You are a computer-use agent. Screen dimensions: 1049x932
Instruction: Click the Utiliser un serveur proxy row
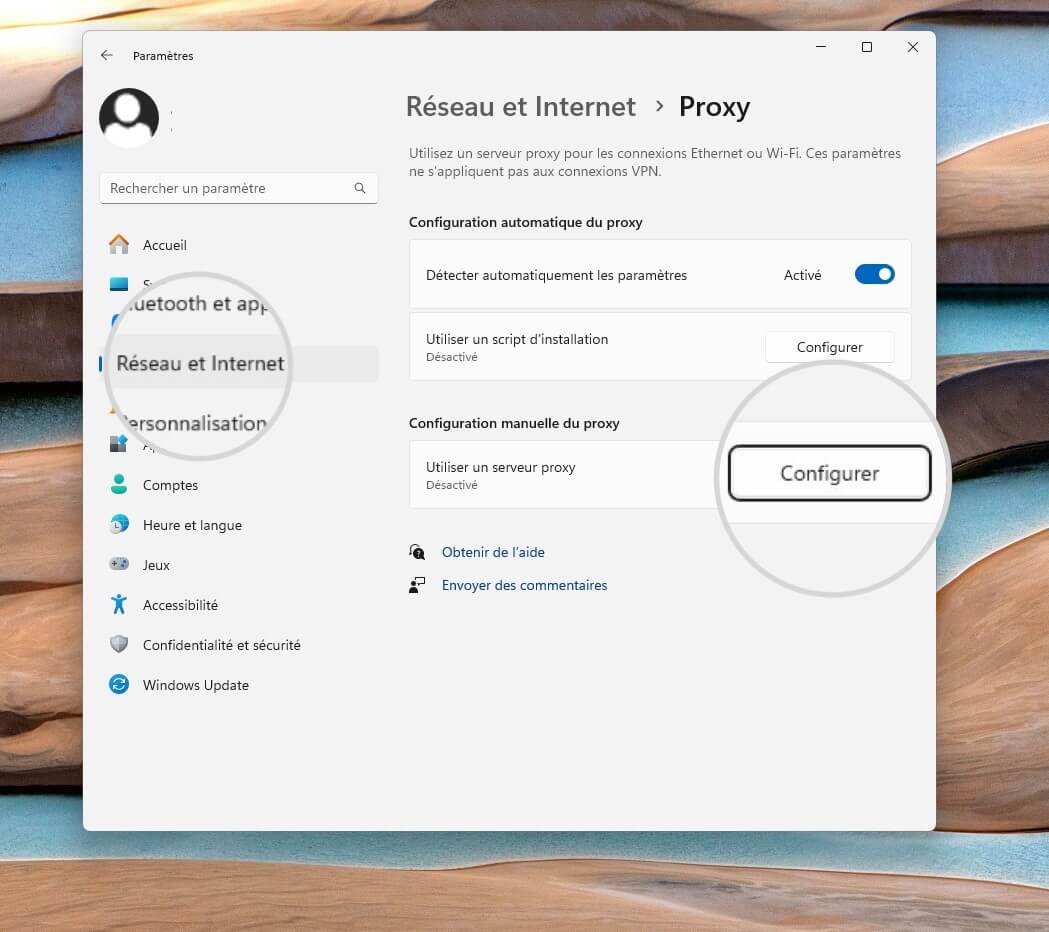pyautogui.click(x=660, y=474)
